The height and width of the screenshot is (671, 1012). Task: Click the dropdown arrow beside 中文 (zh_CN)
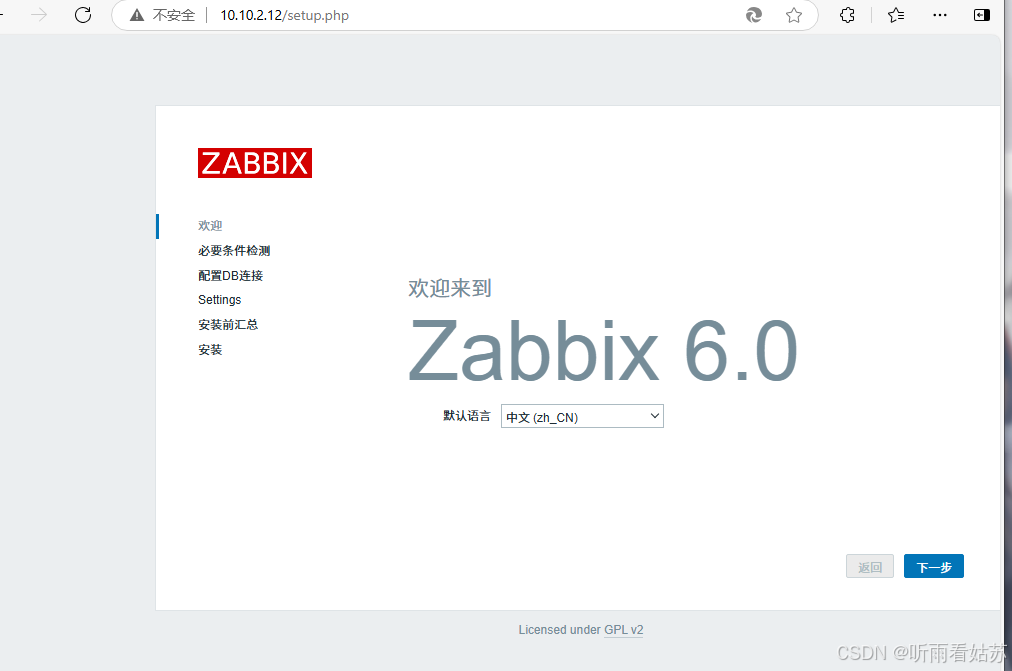pyautogui.click(x=654, y=416)
